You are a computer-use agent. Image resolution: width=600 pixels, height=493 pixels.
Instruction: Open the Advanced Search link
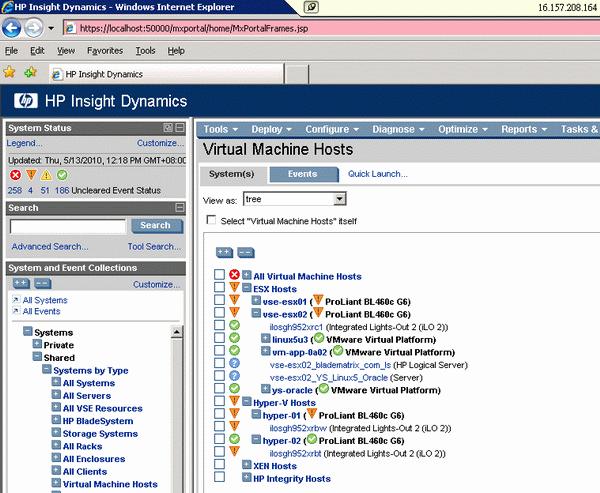point(50,246)
